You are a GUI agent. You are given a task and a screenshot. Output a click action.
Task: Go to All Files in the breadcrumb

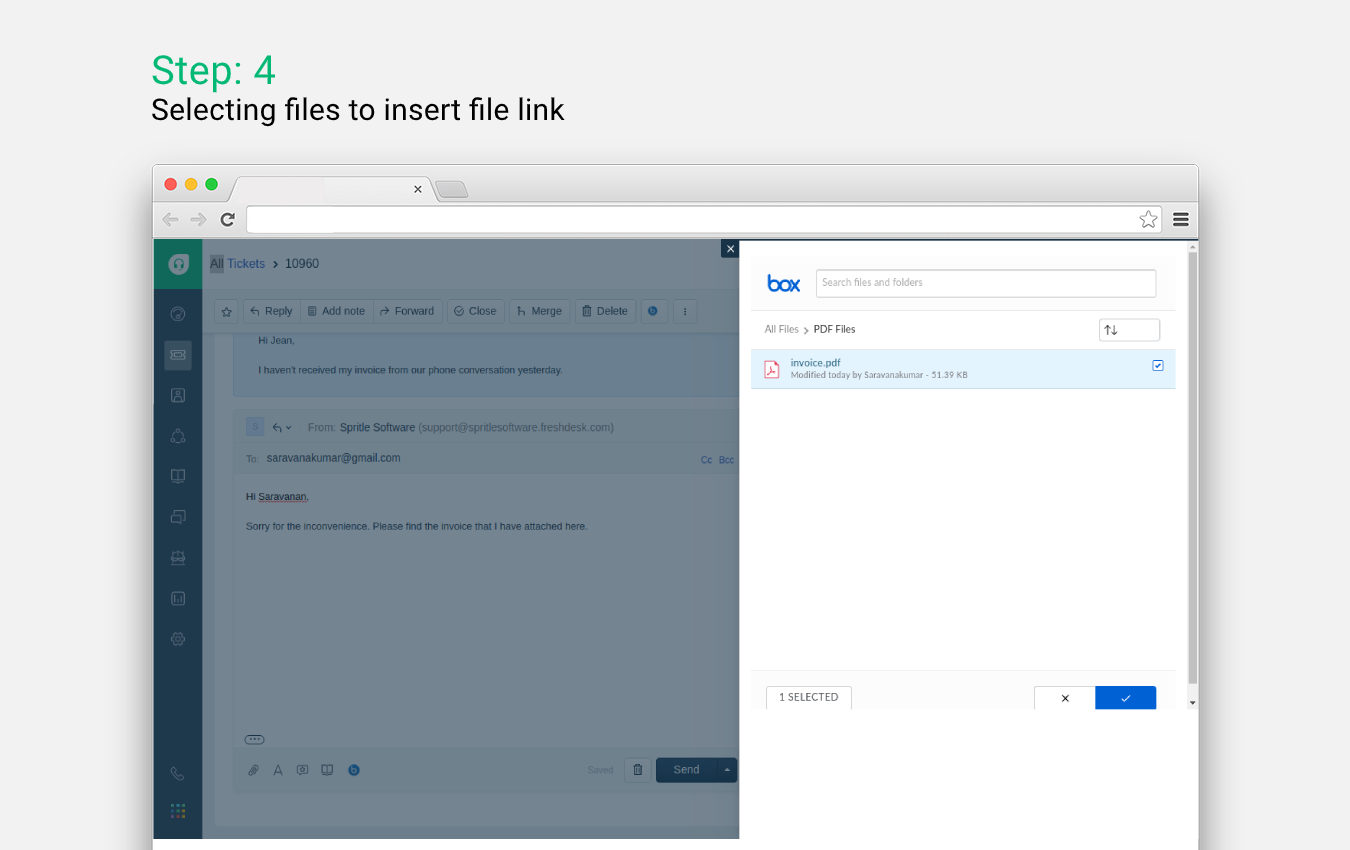click(781, 329)
